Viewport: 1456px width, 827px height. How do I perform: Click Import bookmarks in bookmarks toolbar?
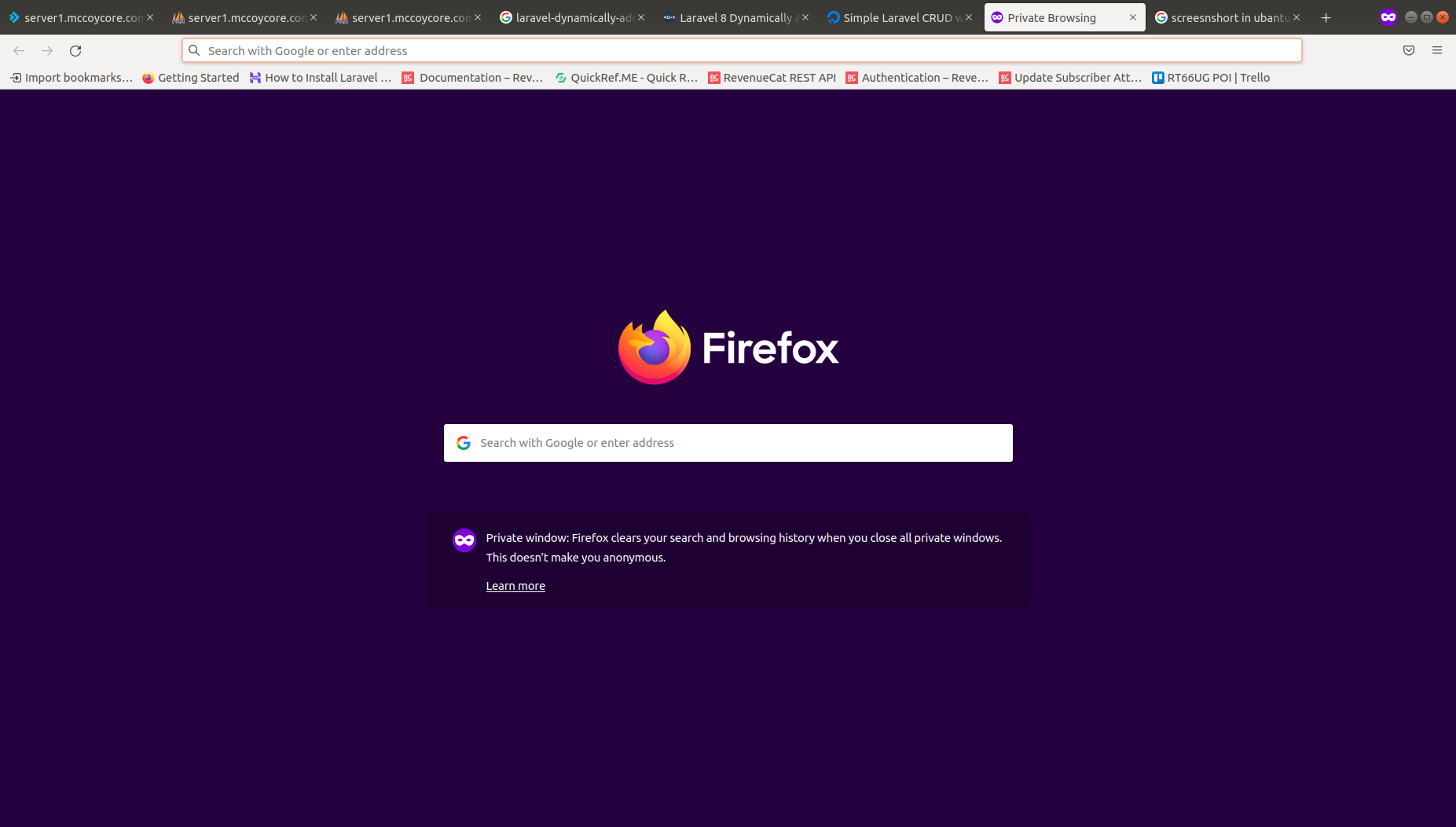click(x=71, y=78)
